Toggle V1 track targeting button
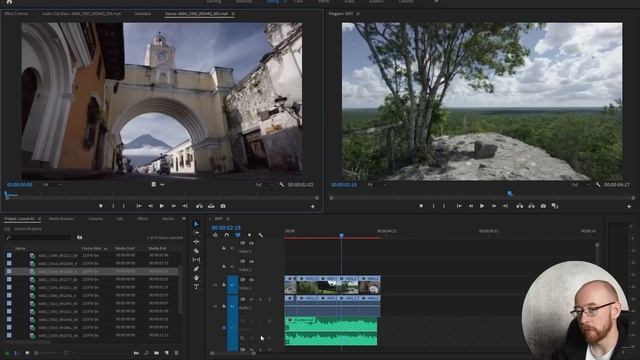This screenshot has height=360, width=640. pyautogui.click(x=232, y=284)
